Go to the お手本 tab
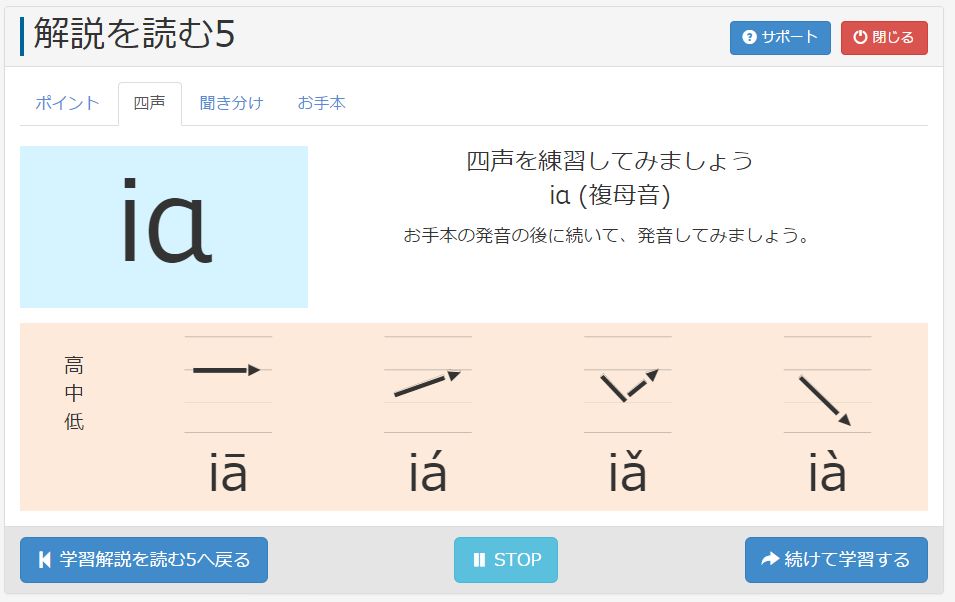The height and width of the screenshot is (602, 955). click(321, 103)
